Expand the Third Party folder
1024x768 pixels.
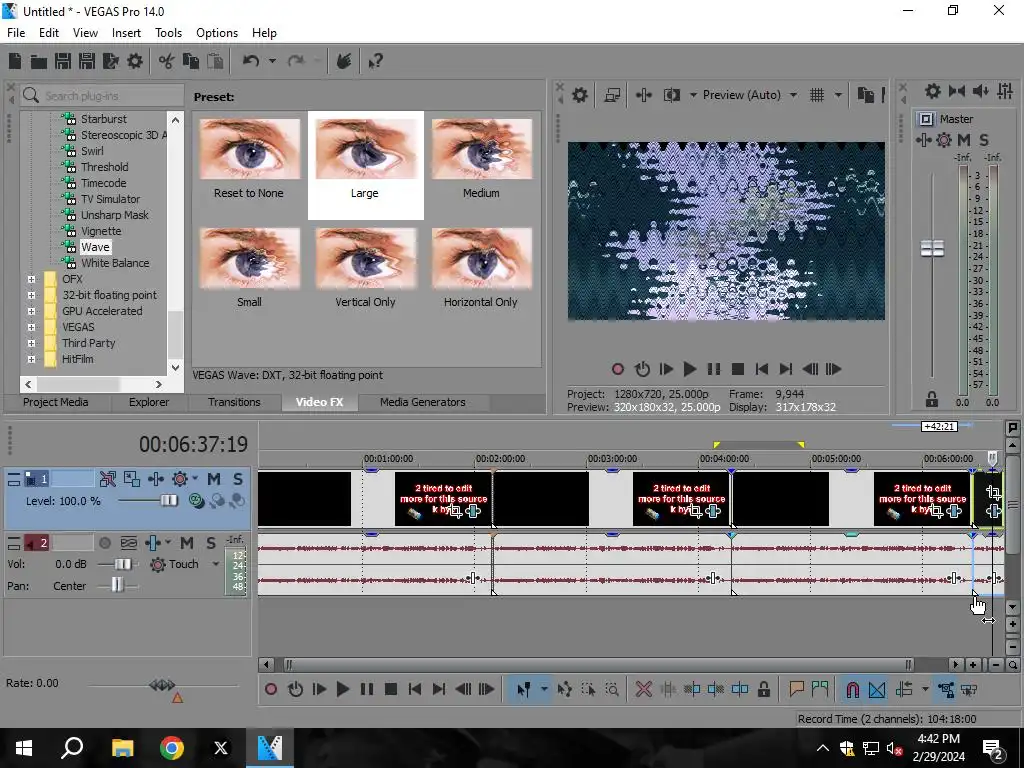31,343
